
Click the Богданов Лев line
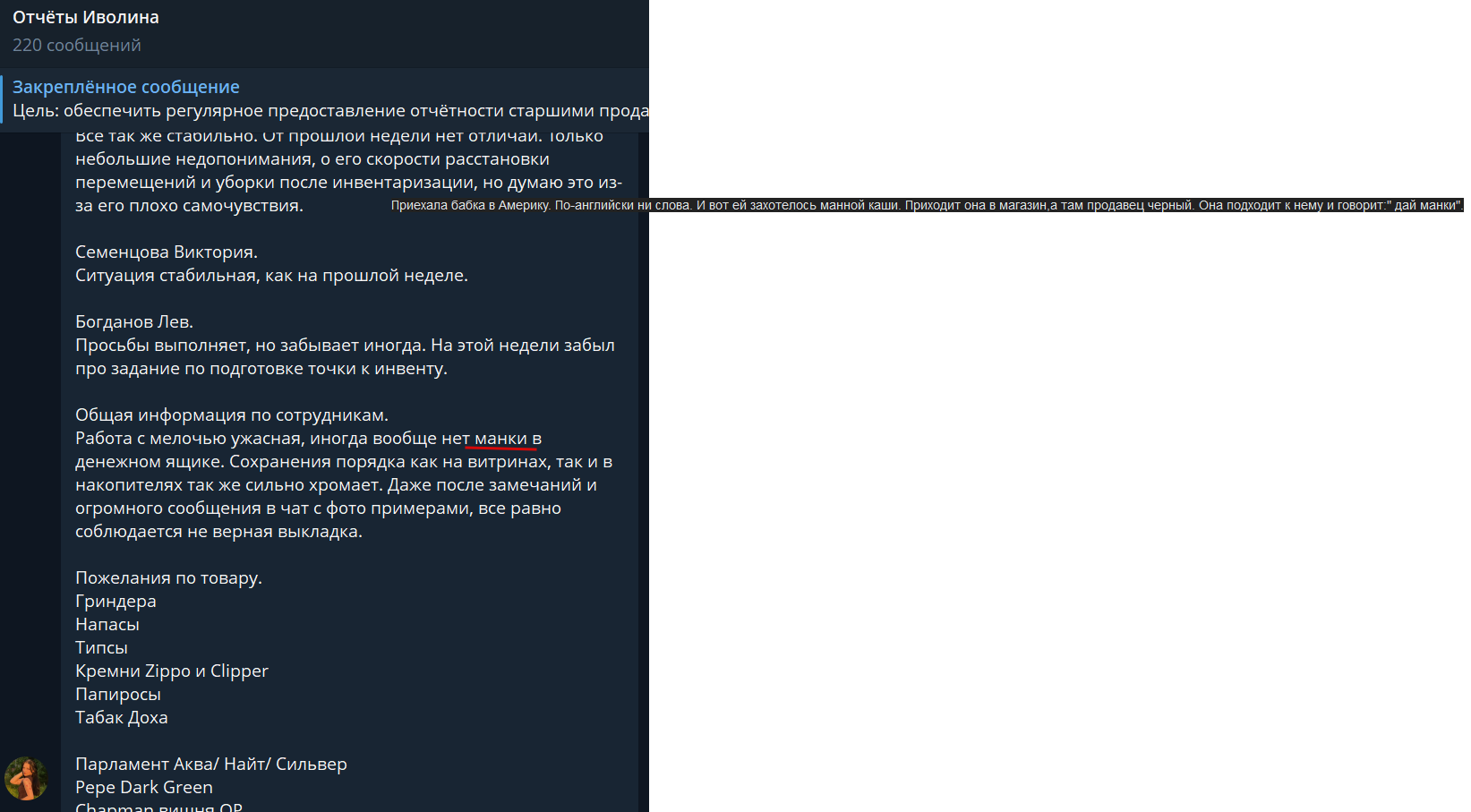(134, 322)
